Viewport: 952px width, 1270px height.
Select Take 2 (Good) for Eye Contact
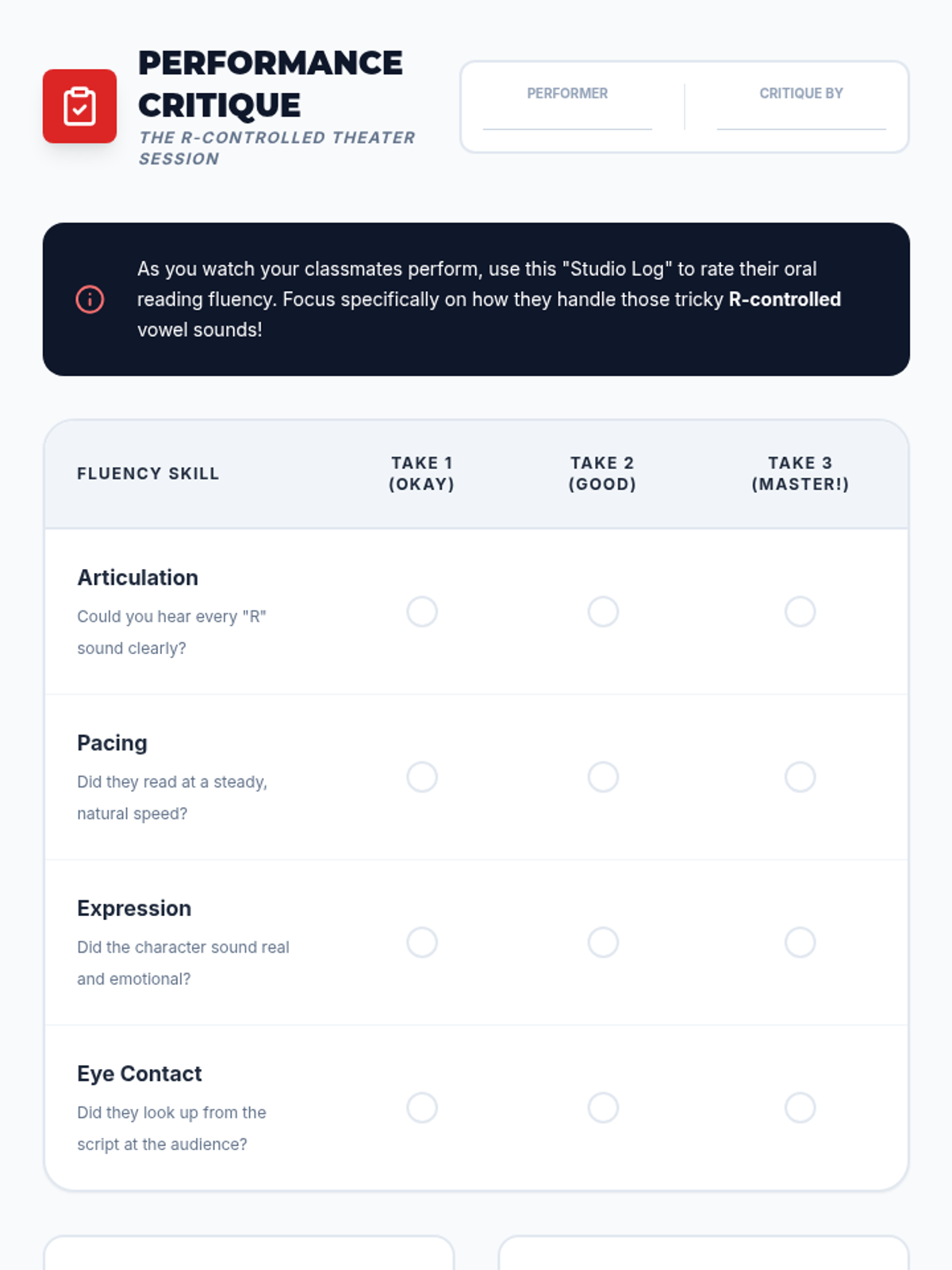603,1107
